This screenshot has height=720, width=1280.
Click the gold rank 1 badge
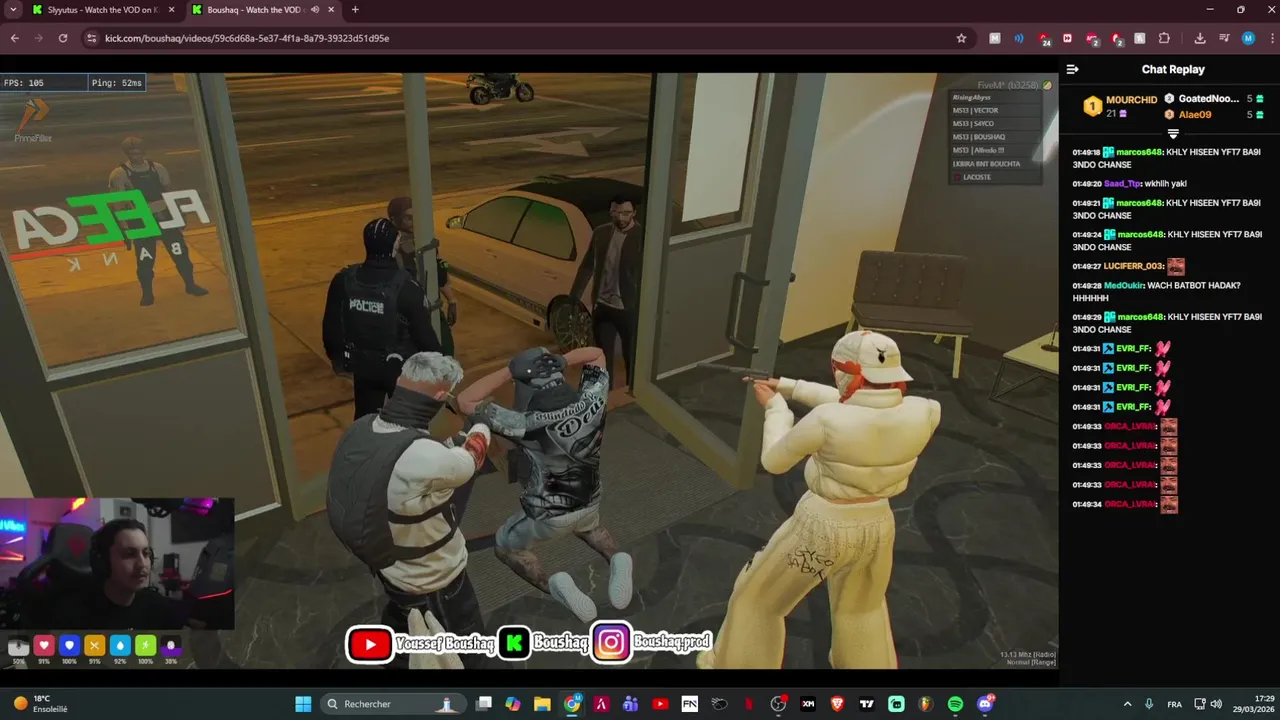click(x=1092, y=106)
